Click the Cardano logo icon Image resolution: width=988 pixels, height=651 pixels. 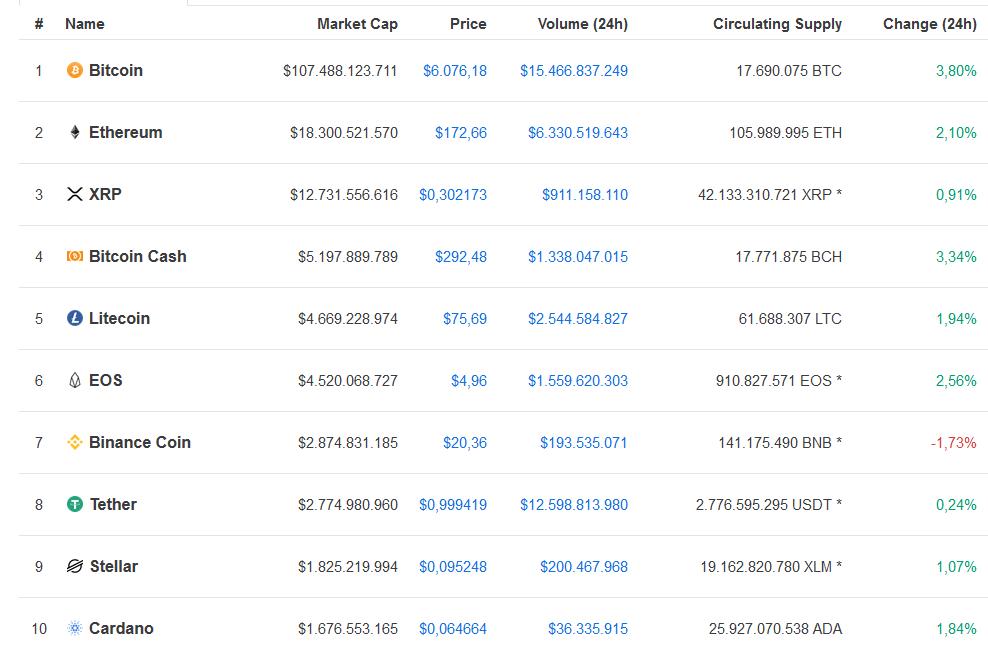coord(74,628)
